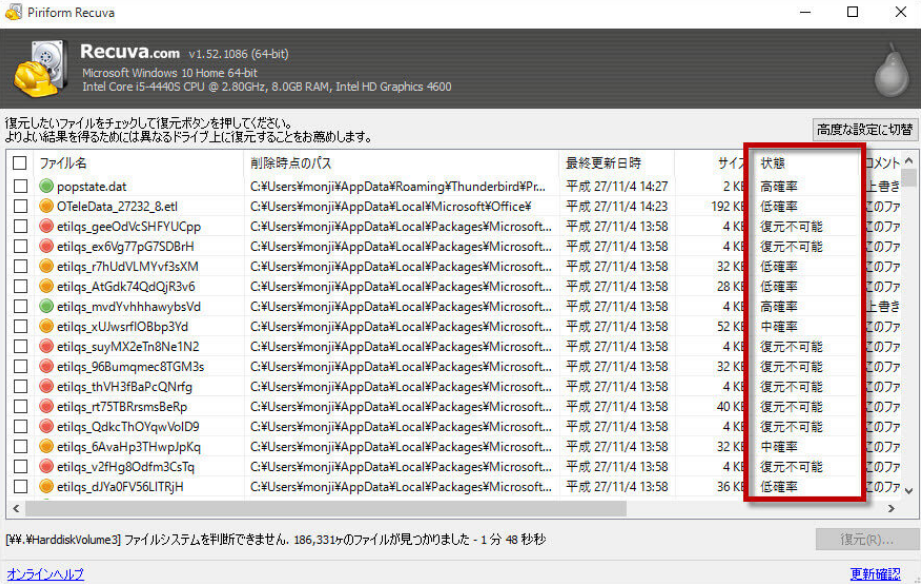Tick the checkbox for etilqs_ex6Vg77pG7SDBrH
The width and height of the screenshot is (921, 584).
(20, 246)
